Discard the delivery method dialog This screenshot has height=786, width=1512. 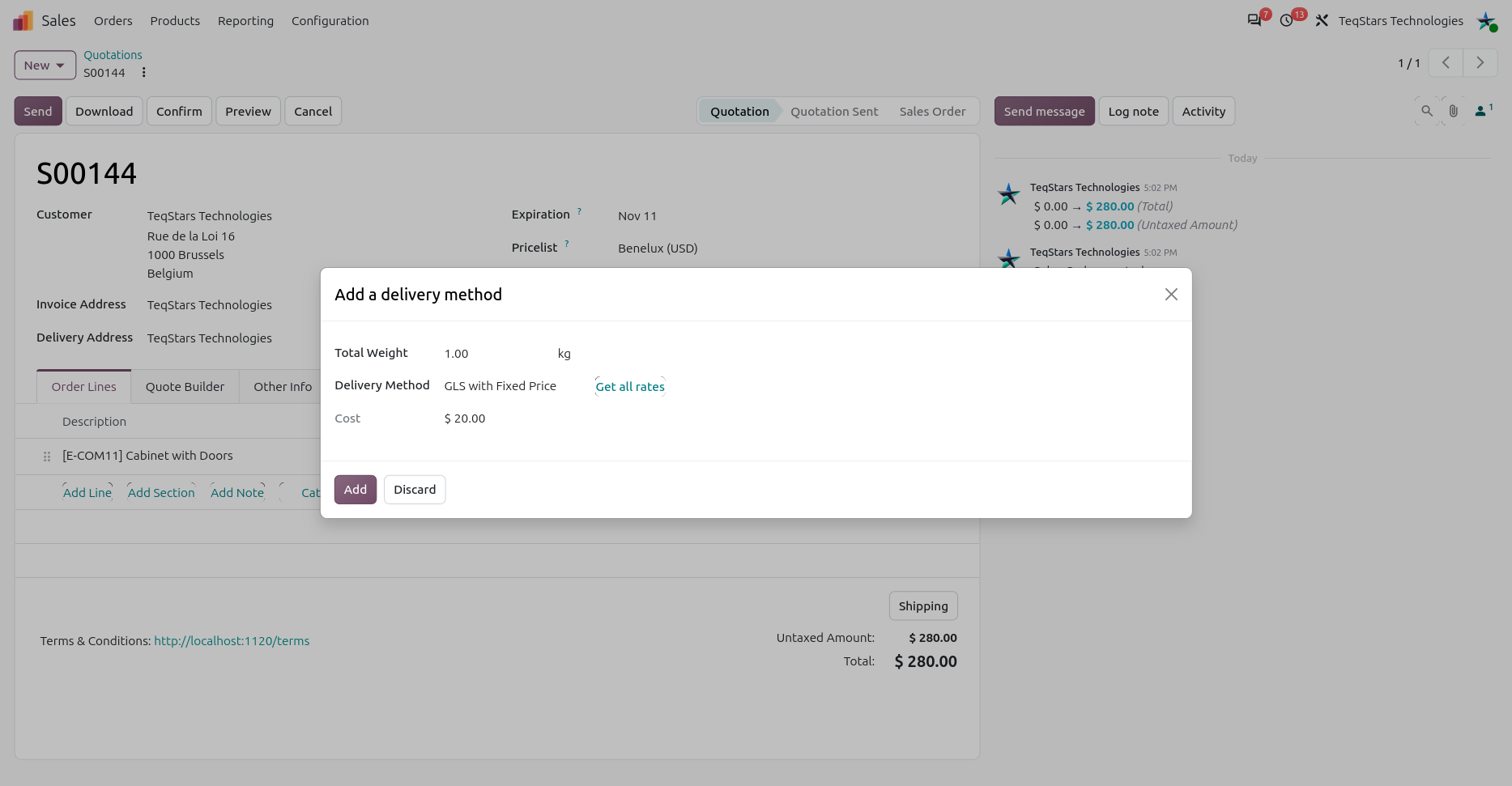tap(415, 490)
